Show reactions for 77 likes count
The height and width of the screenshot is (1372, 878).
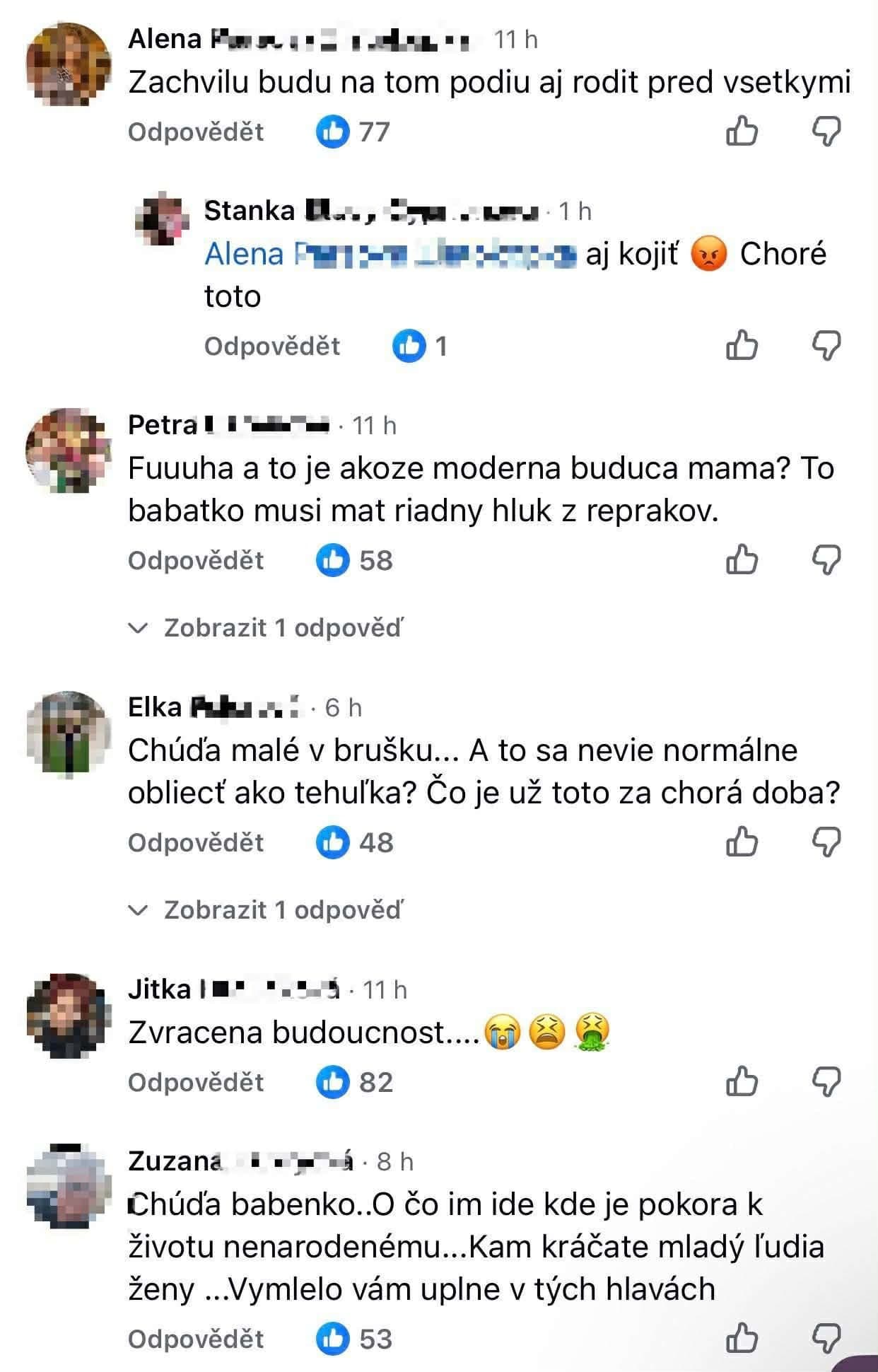coord(353,132)
